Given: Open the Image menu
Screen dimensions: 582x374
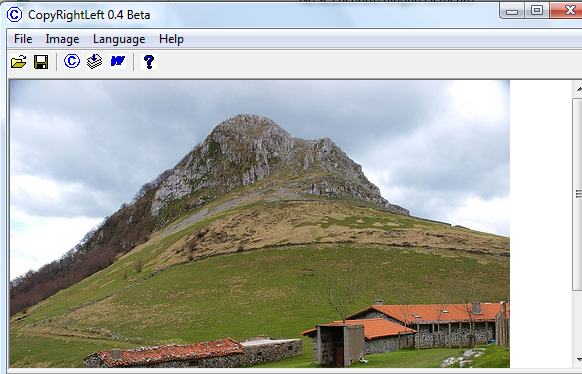Looking at the screenshot, I should (x=62, y=39).
